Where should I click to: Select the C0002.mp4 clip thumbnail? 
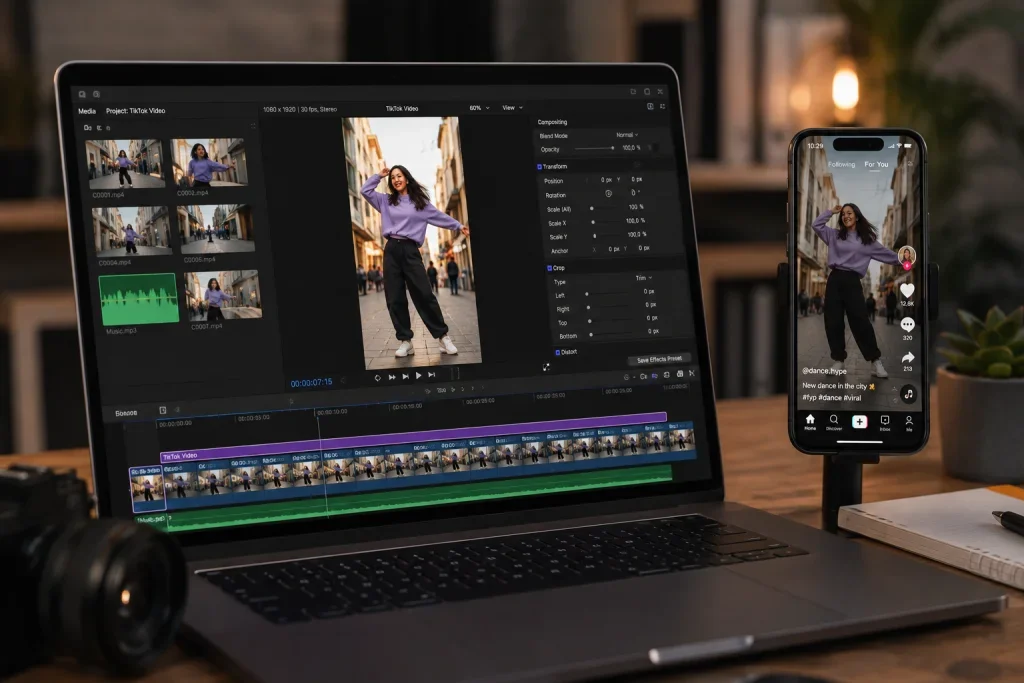click(209, 163)
